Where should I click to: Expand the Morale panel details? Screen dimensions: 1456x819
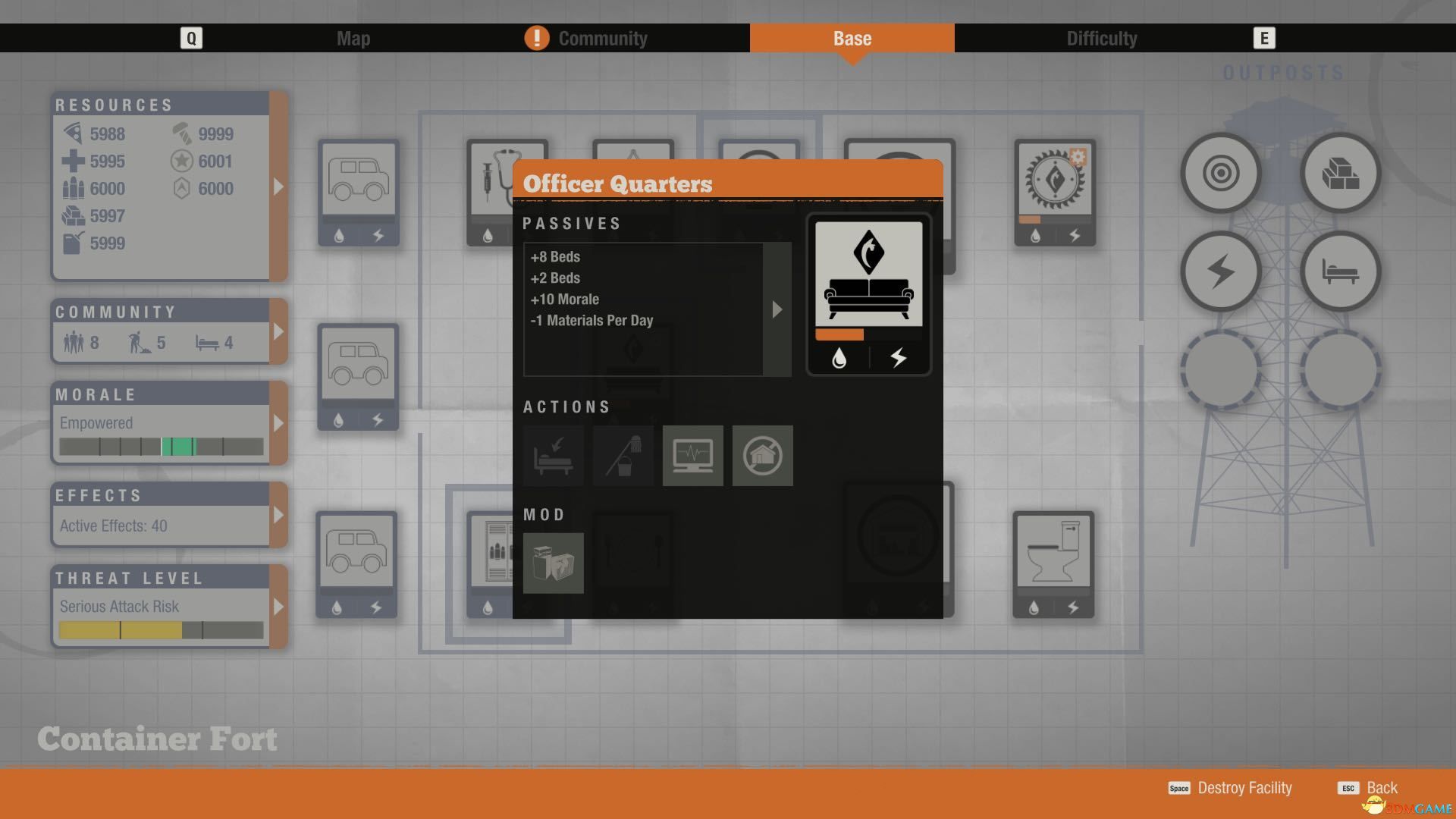278,422
